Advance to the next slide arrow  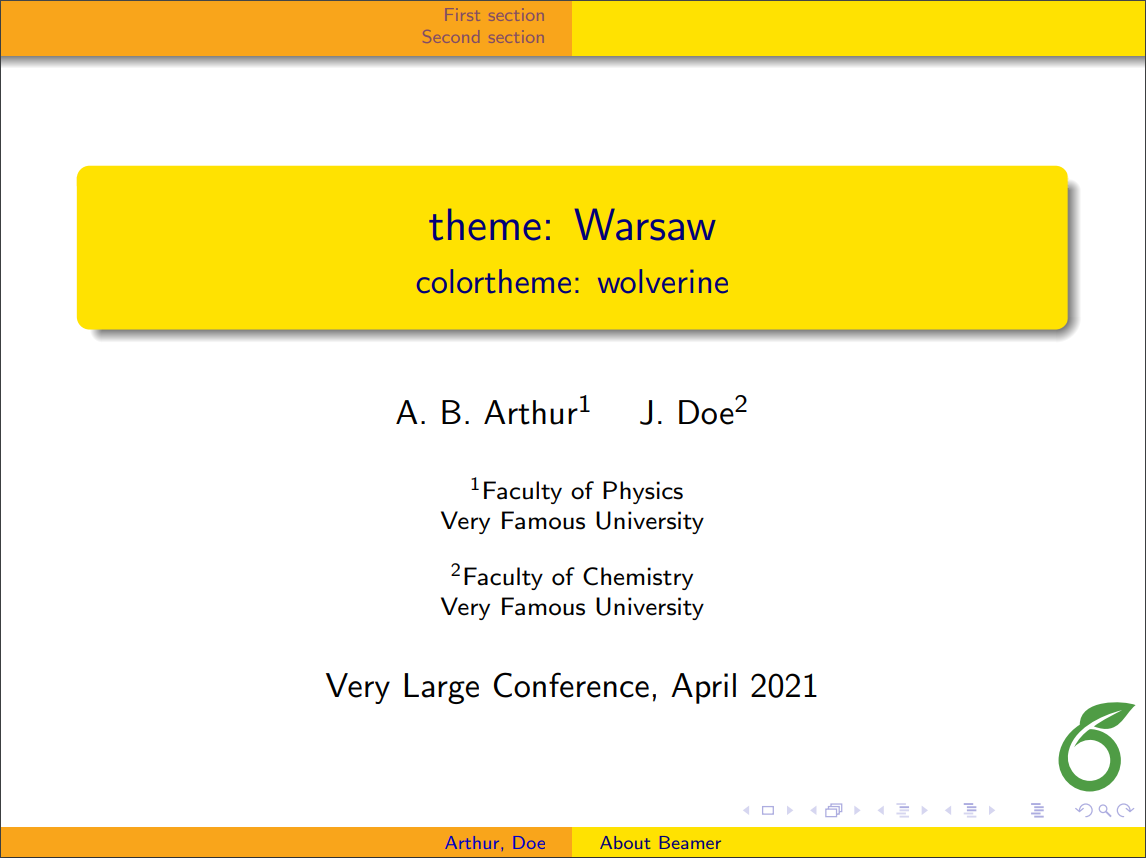pos(790,810)
